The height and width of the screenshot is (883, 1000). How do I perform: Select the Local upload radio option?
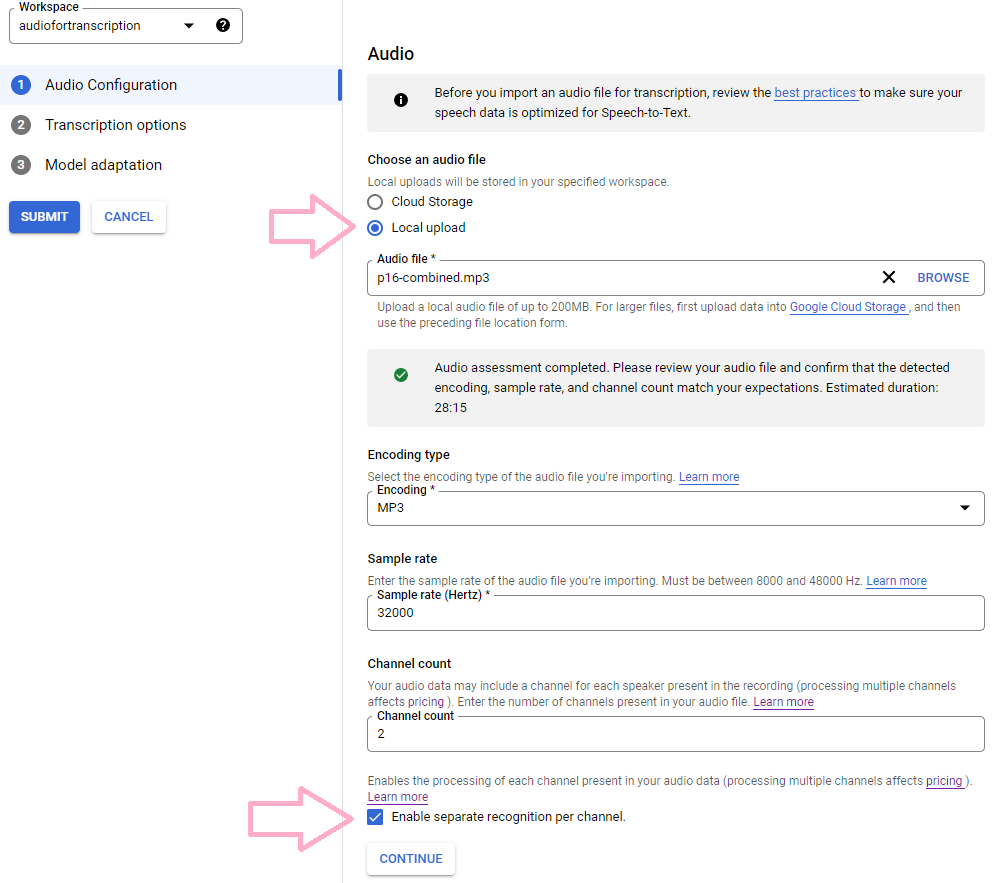tap(376, 228)
